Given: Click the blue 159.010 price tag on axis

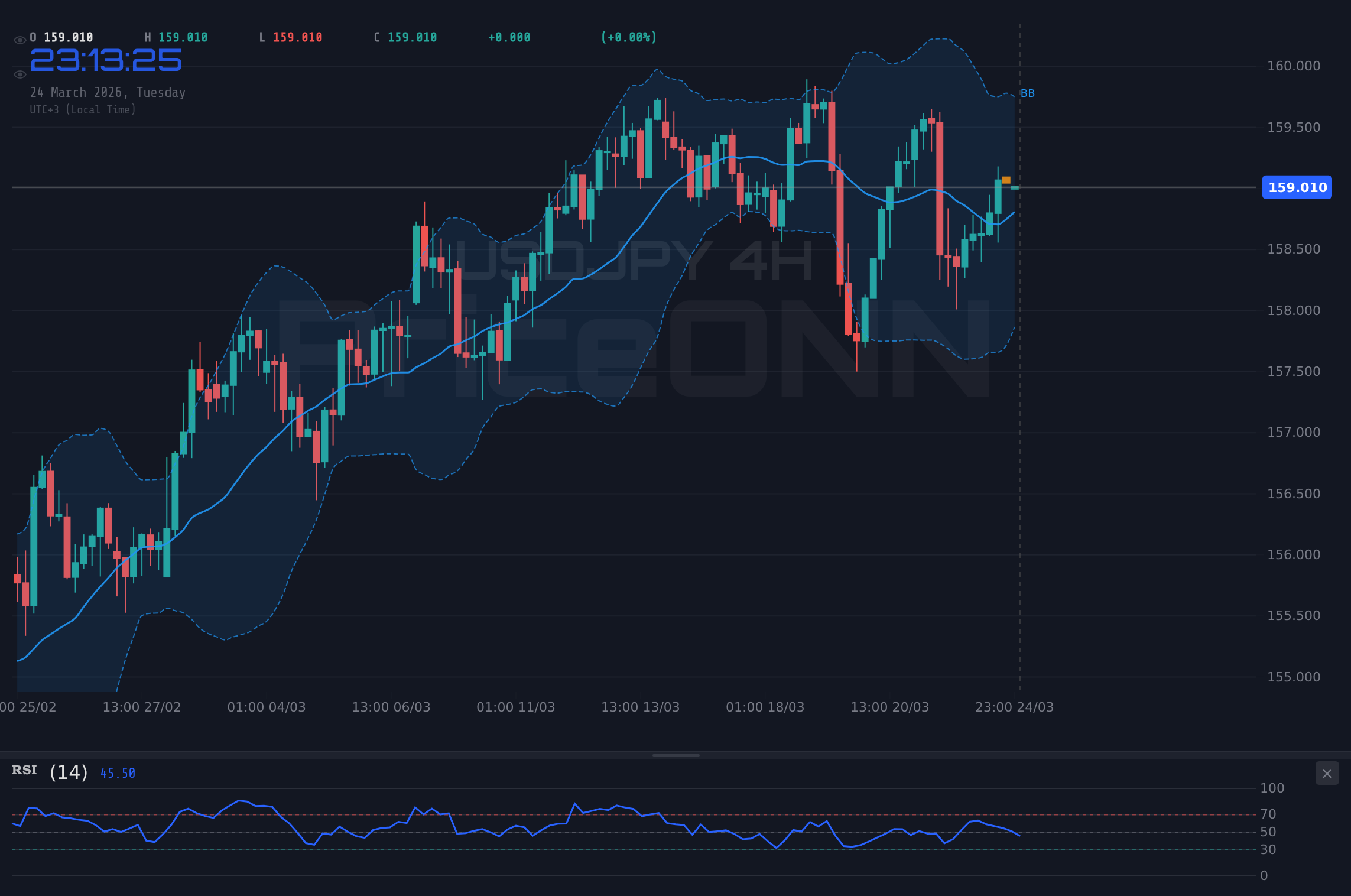Looking at the screenshot, I should 1297,187.
